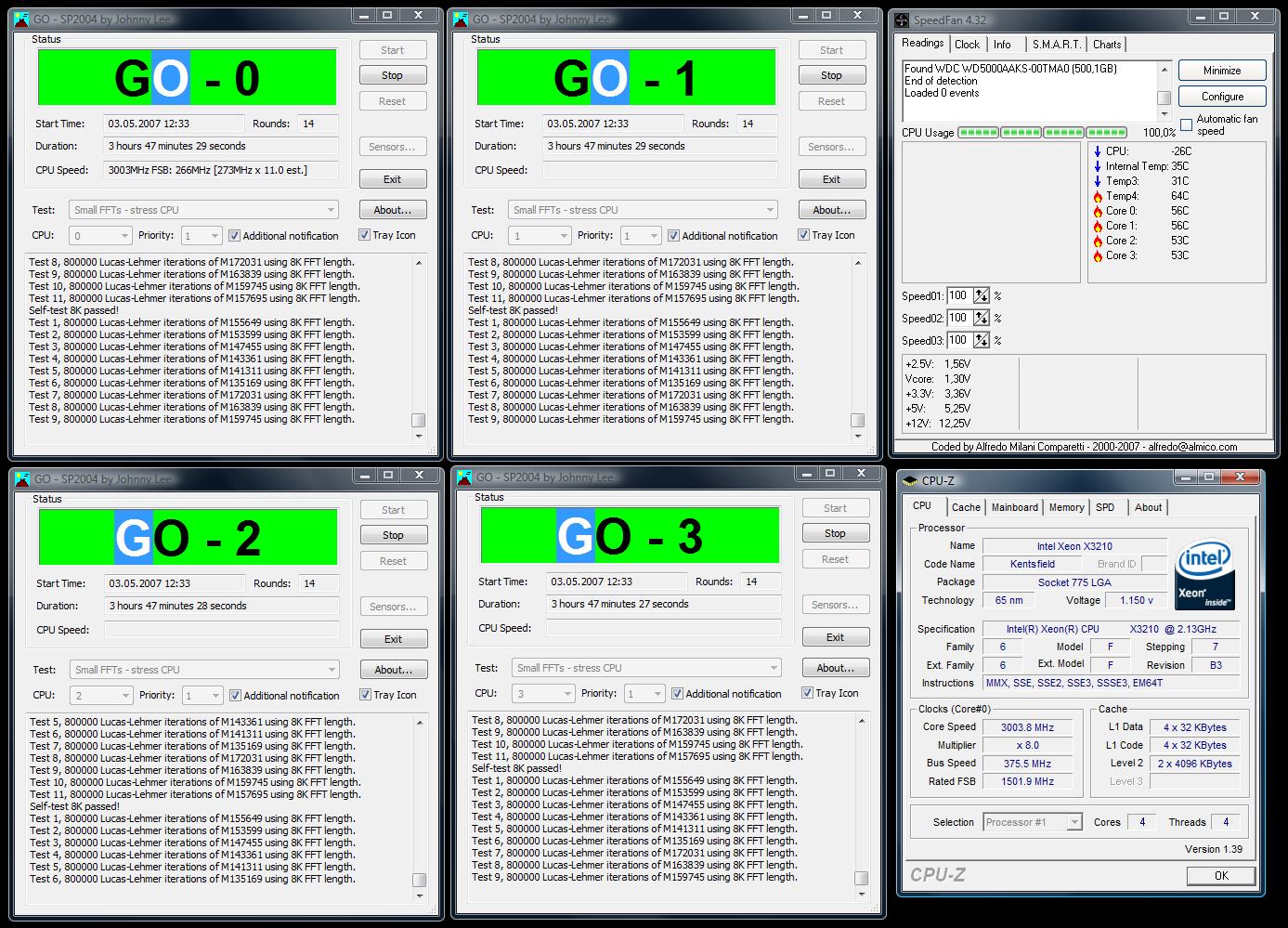
Task: Switch to the Clock tab in SpeedFan
Action: pyautogui.click(x=967, y=45)
